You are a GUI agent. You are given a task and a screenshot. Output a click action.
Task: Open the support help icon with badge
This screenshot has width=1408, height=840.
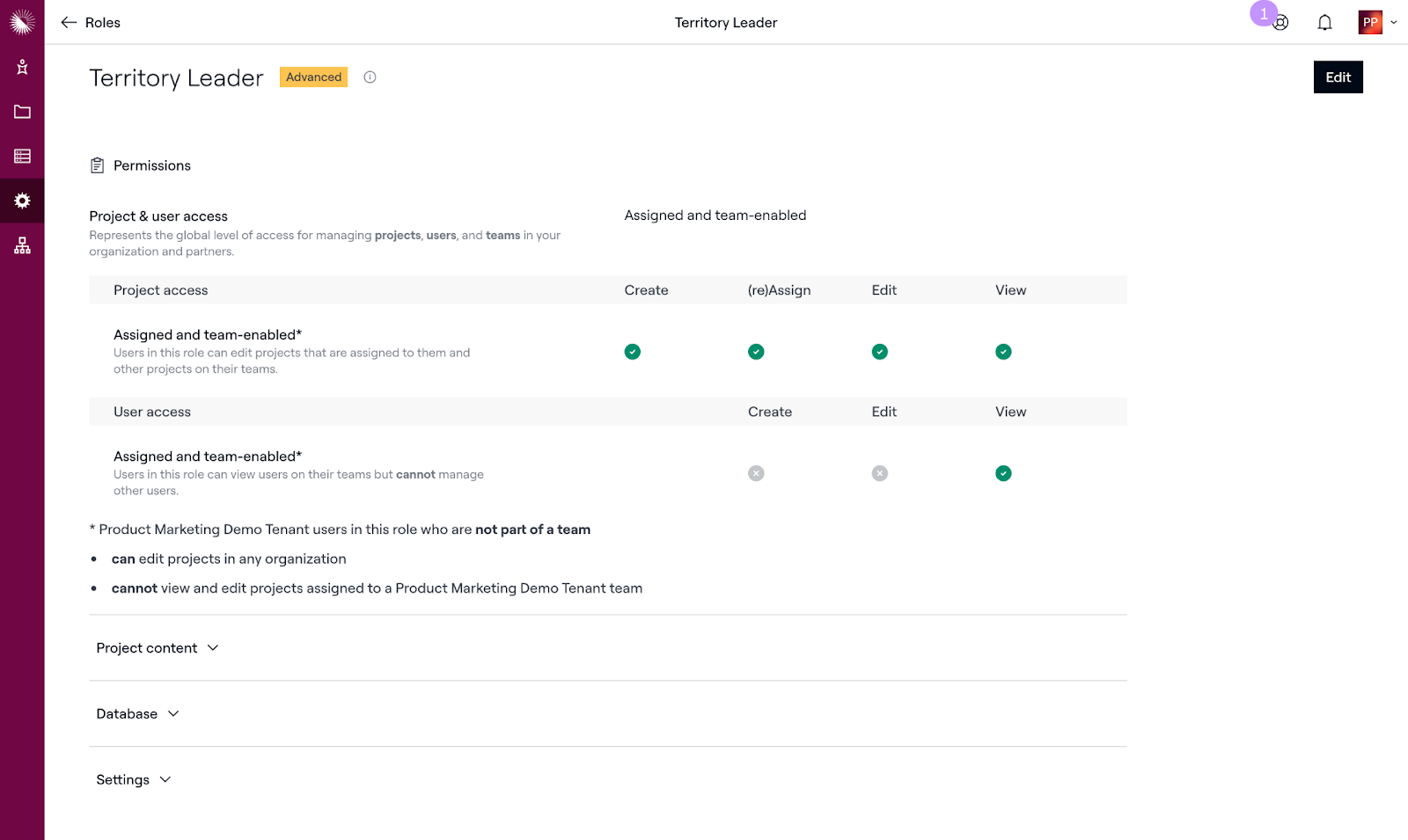pyautogui.click(x=1280, y=23)
